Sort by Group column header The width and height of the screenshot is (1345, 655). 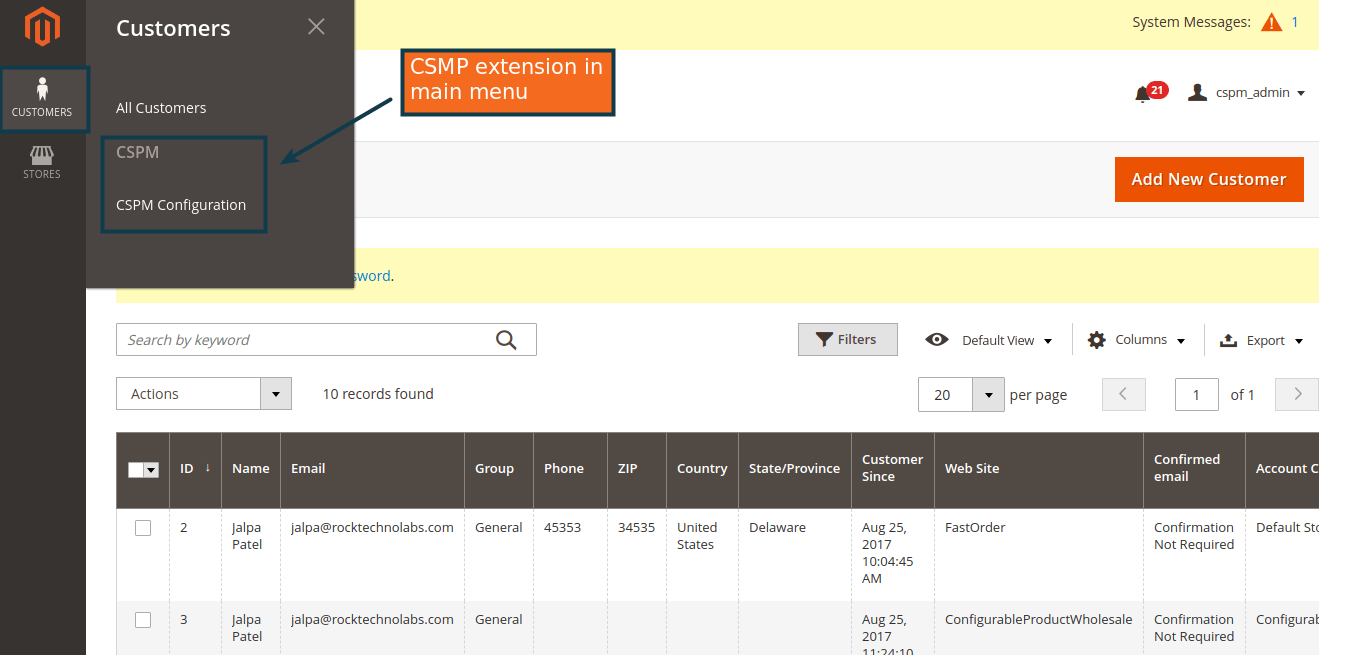498,468
